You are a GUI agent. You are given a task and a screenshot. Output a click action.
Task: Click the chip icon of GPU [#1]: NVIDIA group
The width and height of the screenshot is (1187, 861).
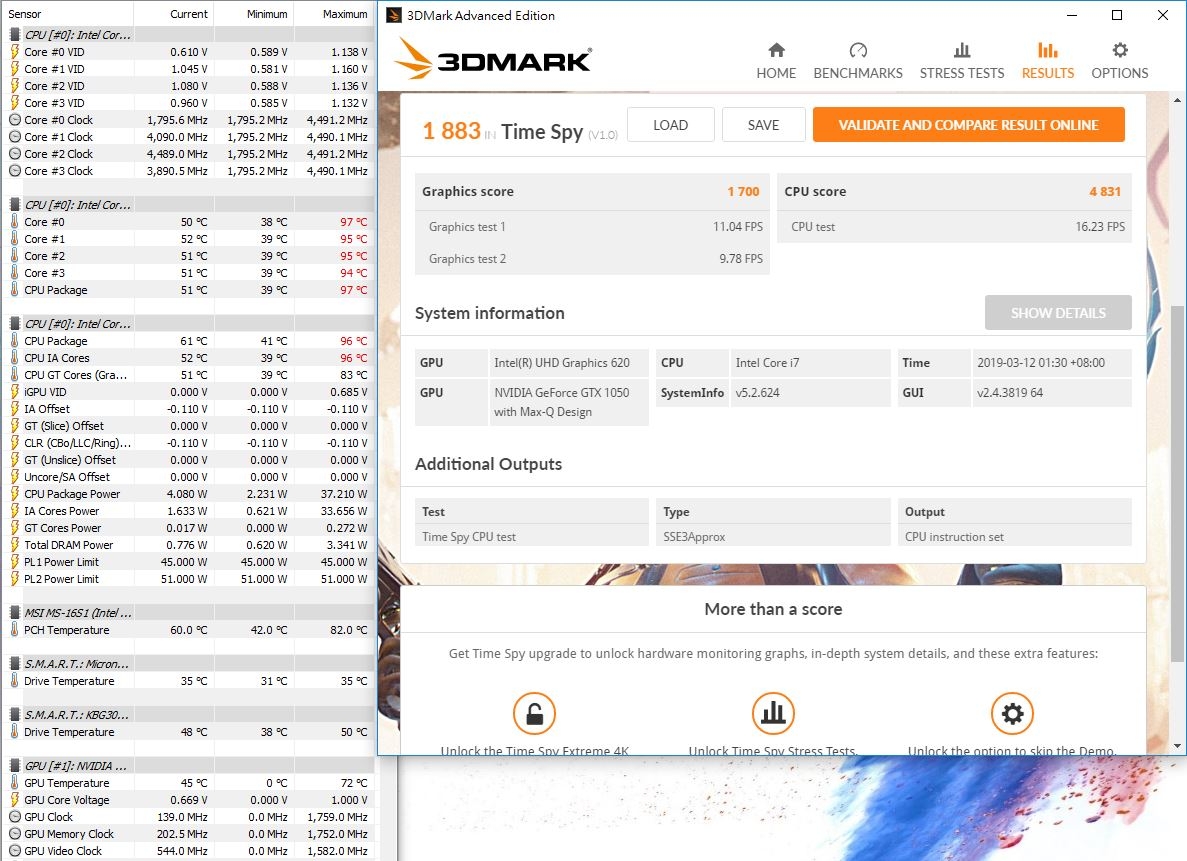[14, 766]
